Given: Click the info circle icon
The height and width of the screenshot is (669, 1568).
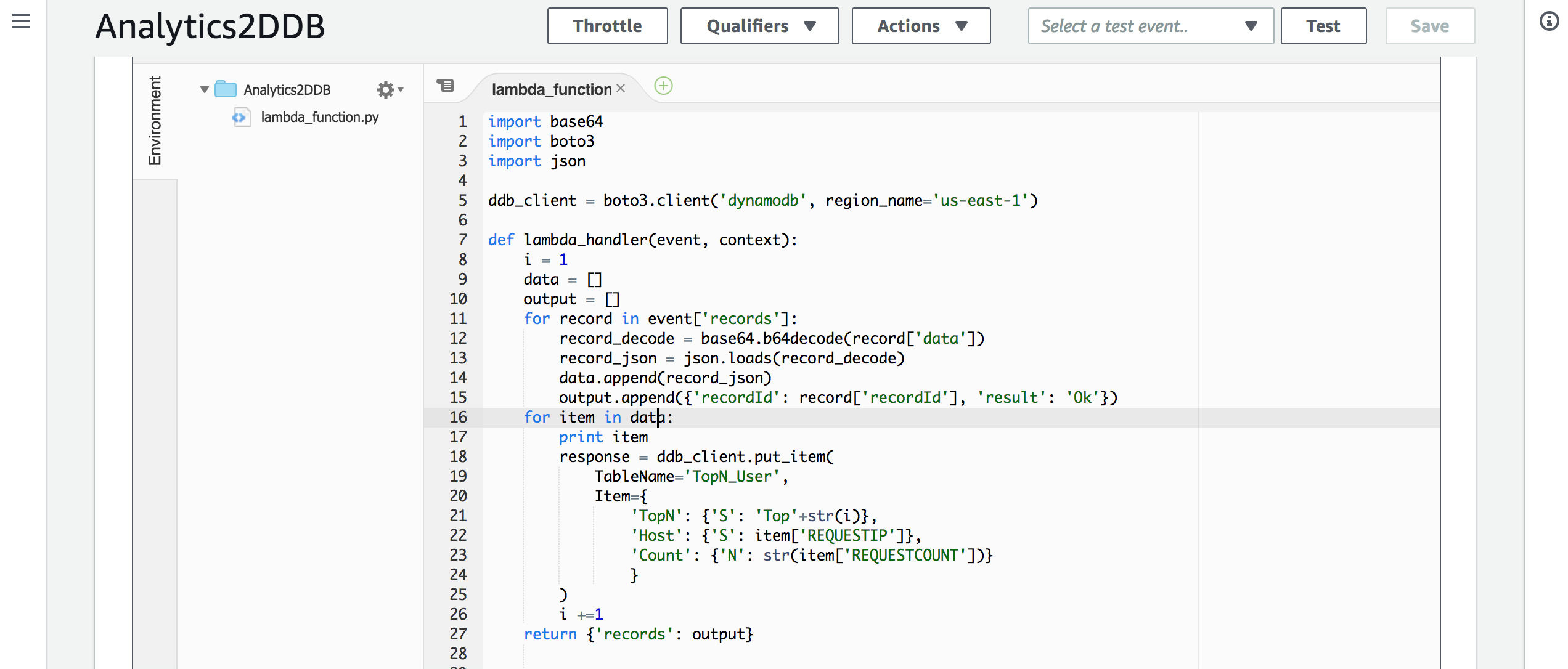Looking at the screenshot, I should [1549, 22].
